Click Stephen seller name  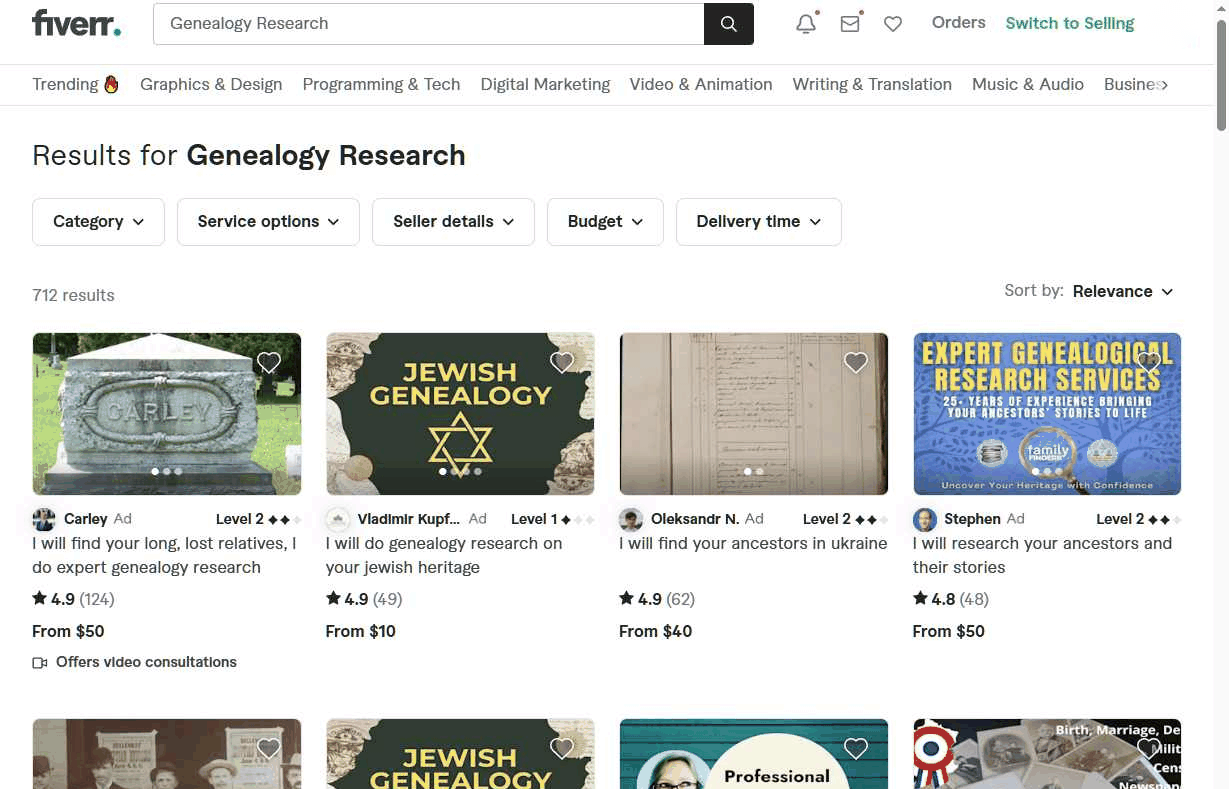click(x=972, y=518)
